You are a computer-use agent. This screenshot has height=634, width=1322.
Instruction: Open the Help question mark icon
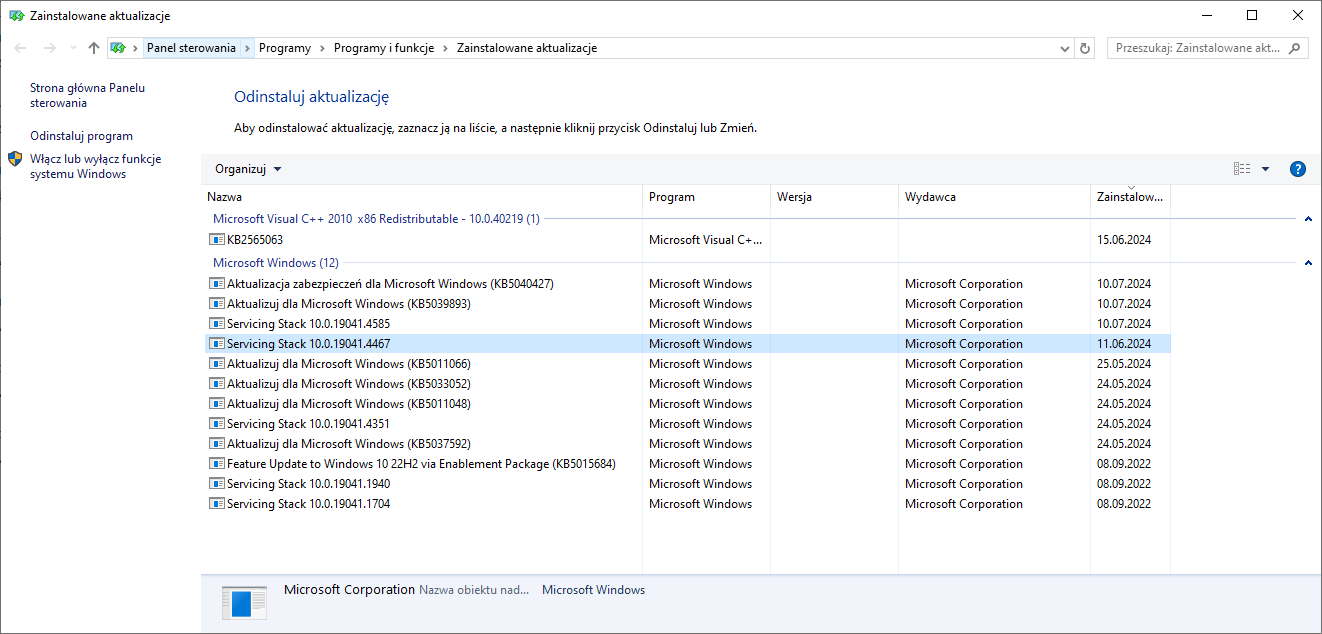[1298, 169]
